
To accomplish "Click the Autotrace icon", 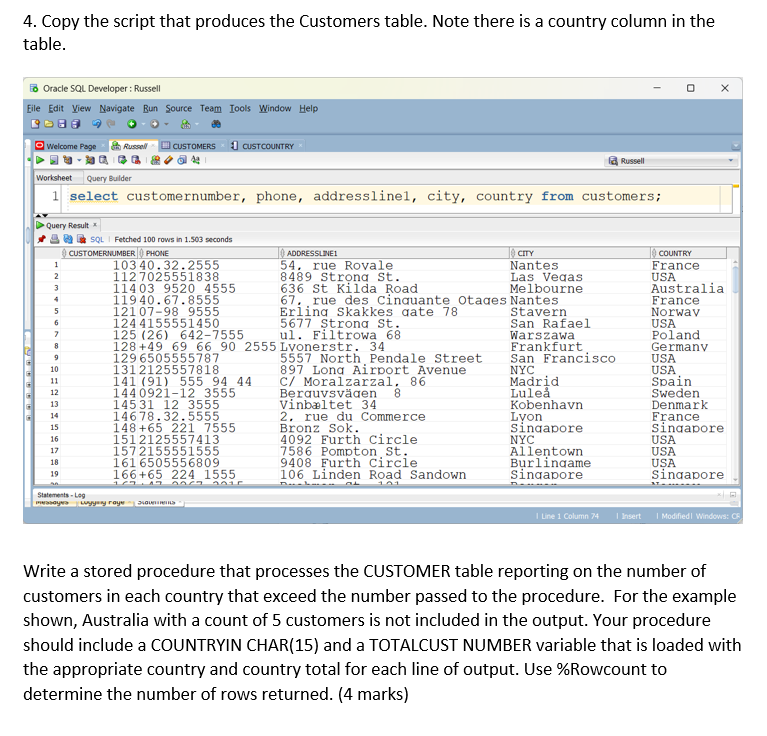I will click(x=90, y=160).
